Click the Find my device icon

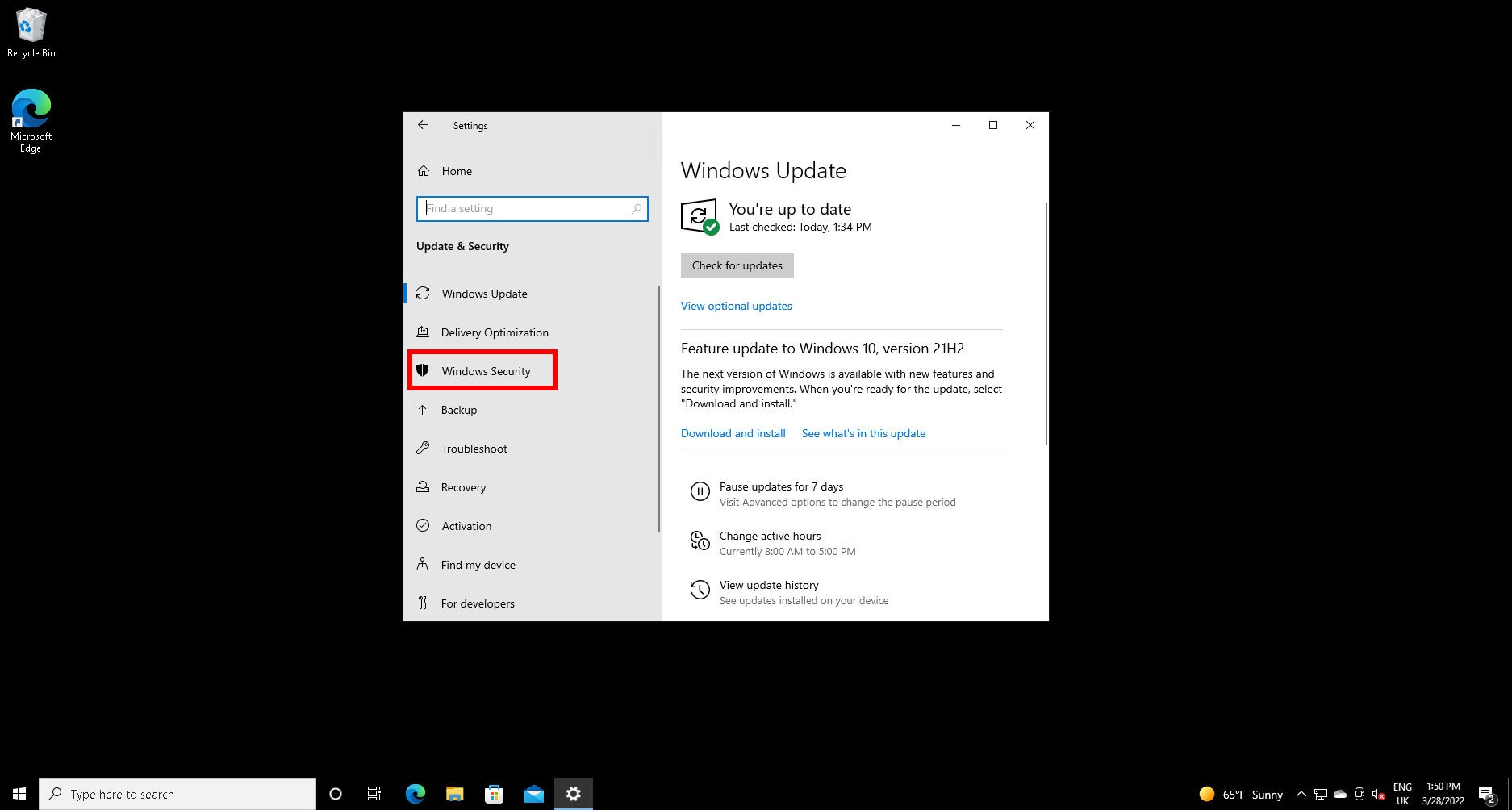tap(423, 565)
